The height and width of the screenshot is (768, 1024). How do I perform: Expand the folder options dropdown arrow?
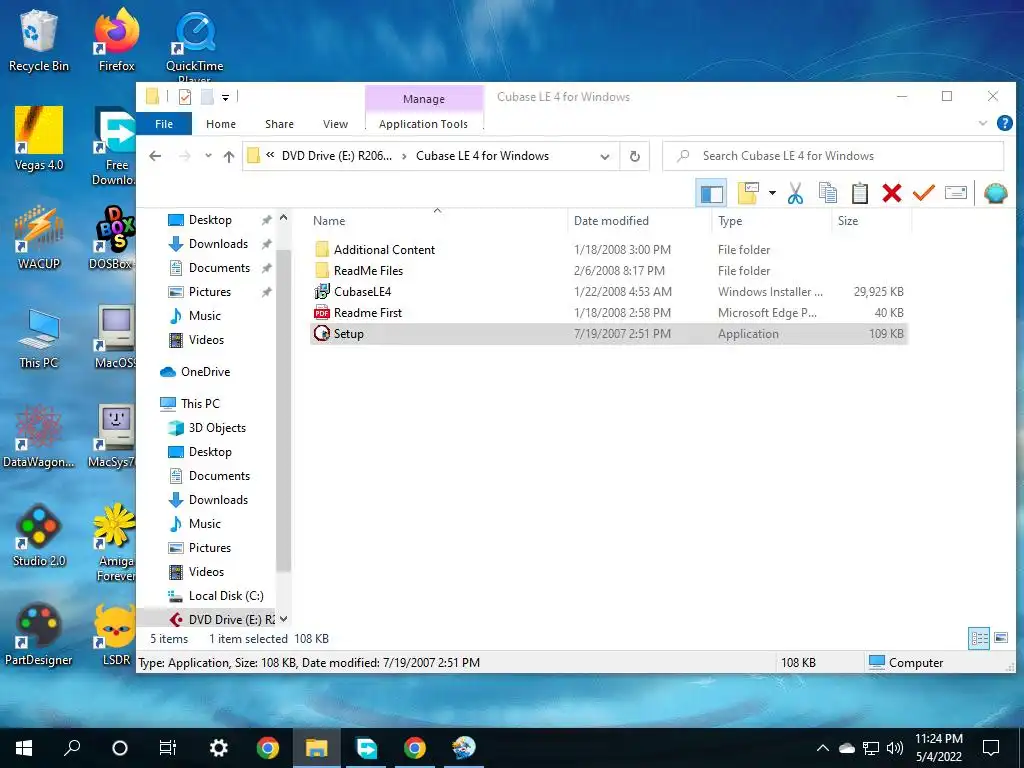click(772, 193)
